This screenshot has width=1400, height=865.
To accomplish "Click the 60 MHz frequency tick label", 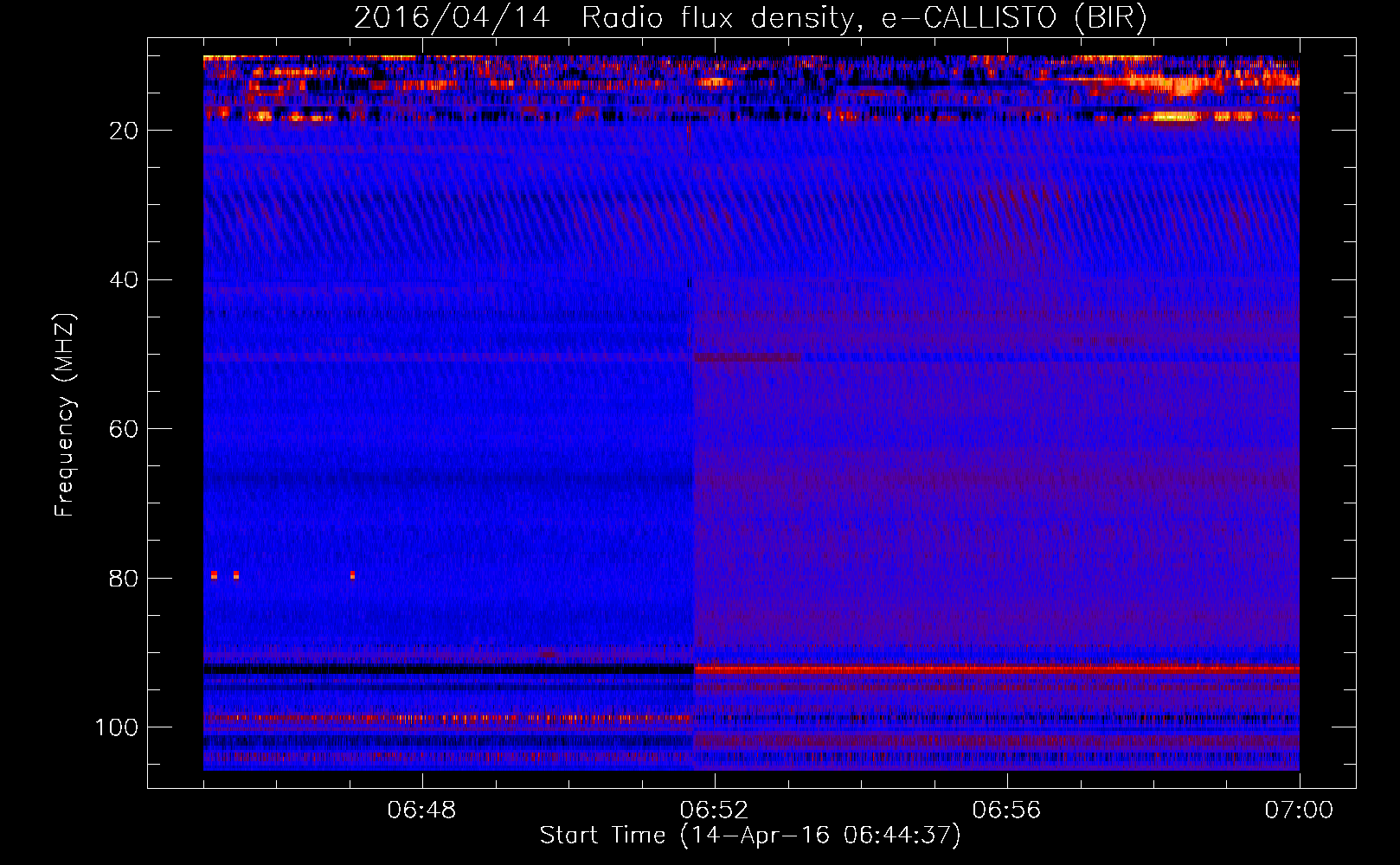I will 124,430.
